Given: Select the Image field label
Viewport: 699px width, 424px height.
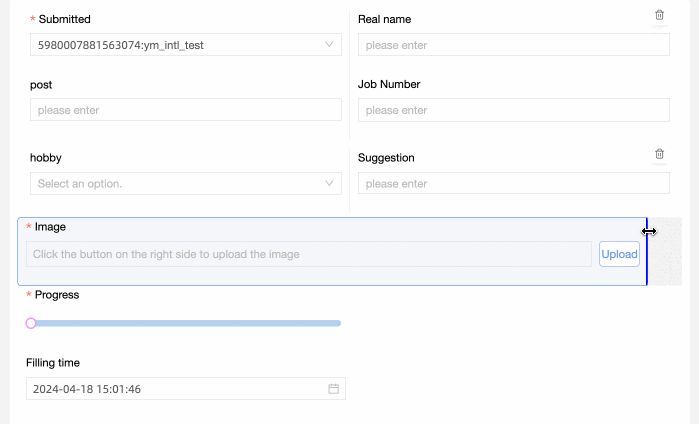Looking at the screenshot, I should click(50, 227).
